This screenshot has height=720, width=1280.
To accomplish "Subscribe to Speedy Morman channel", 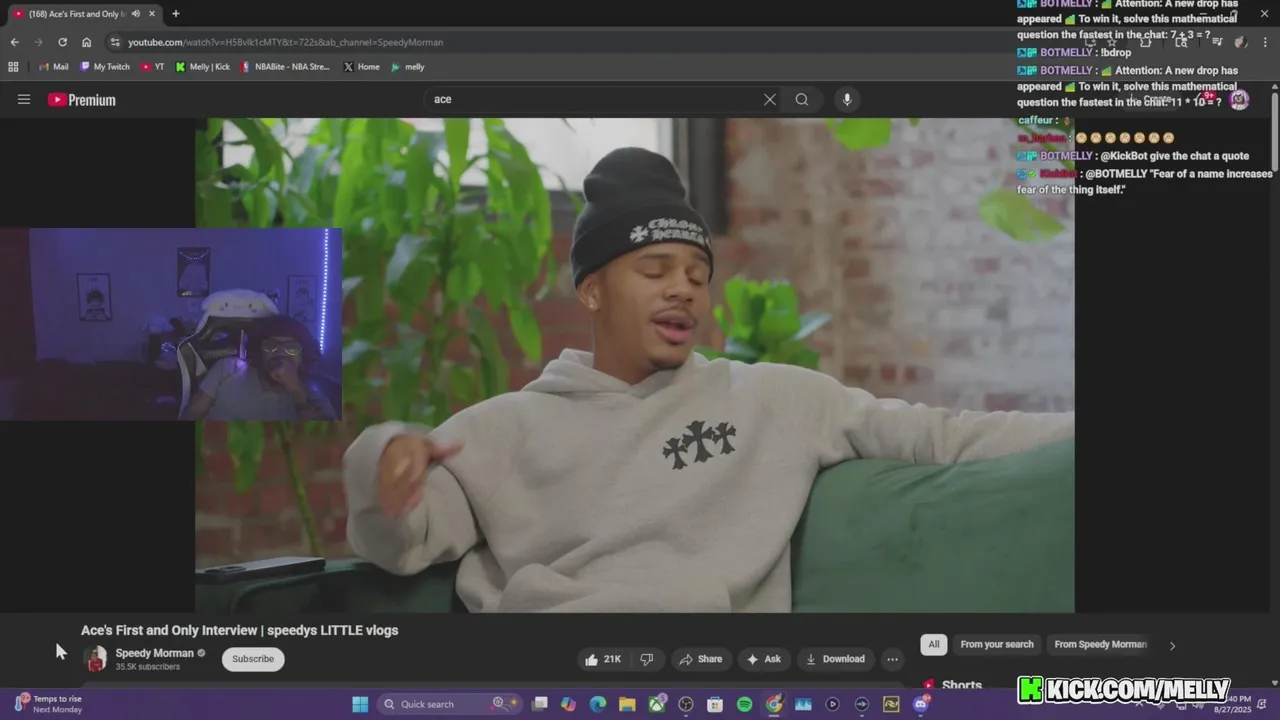I will [253, 659].
